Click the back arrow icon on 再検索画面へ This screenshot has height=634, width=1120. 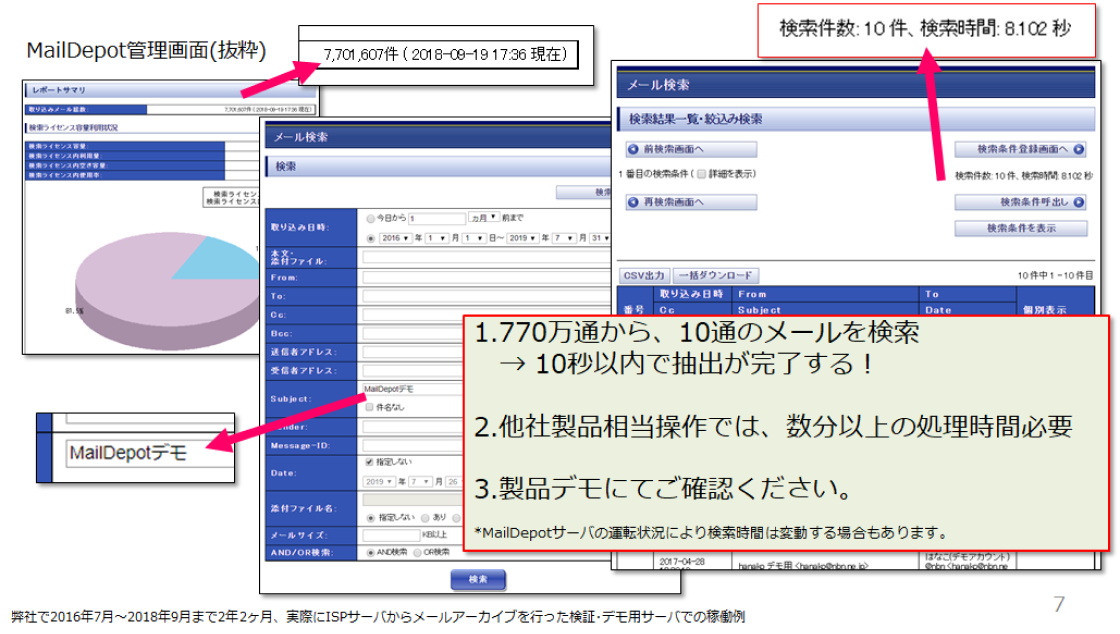click(633, 202)
